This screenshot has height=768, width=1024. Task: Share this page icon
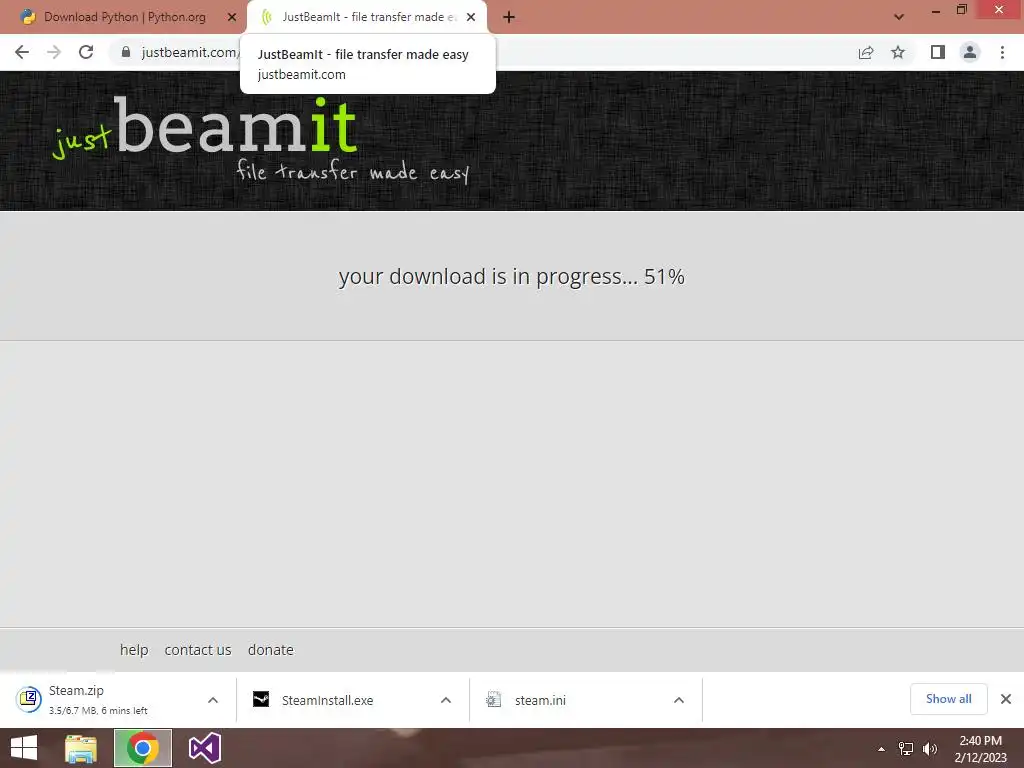(x=866, y=52)
